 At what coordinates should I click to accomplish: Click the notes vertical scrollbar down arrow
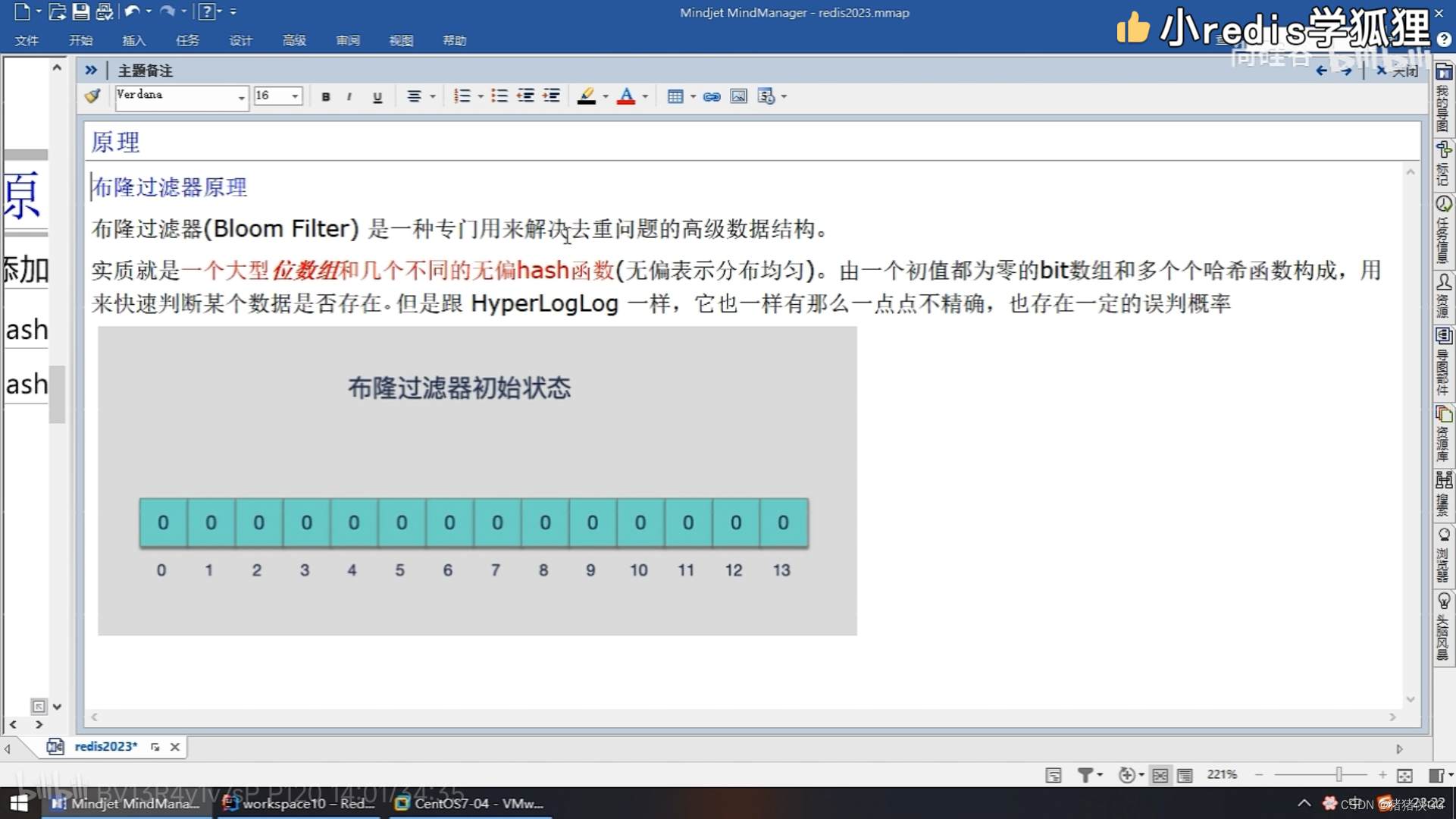[x=1410, y=699]
